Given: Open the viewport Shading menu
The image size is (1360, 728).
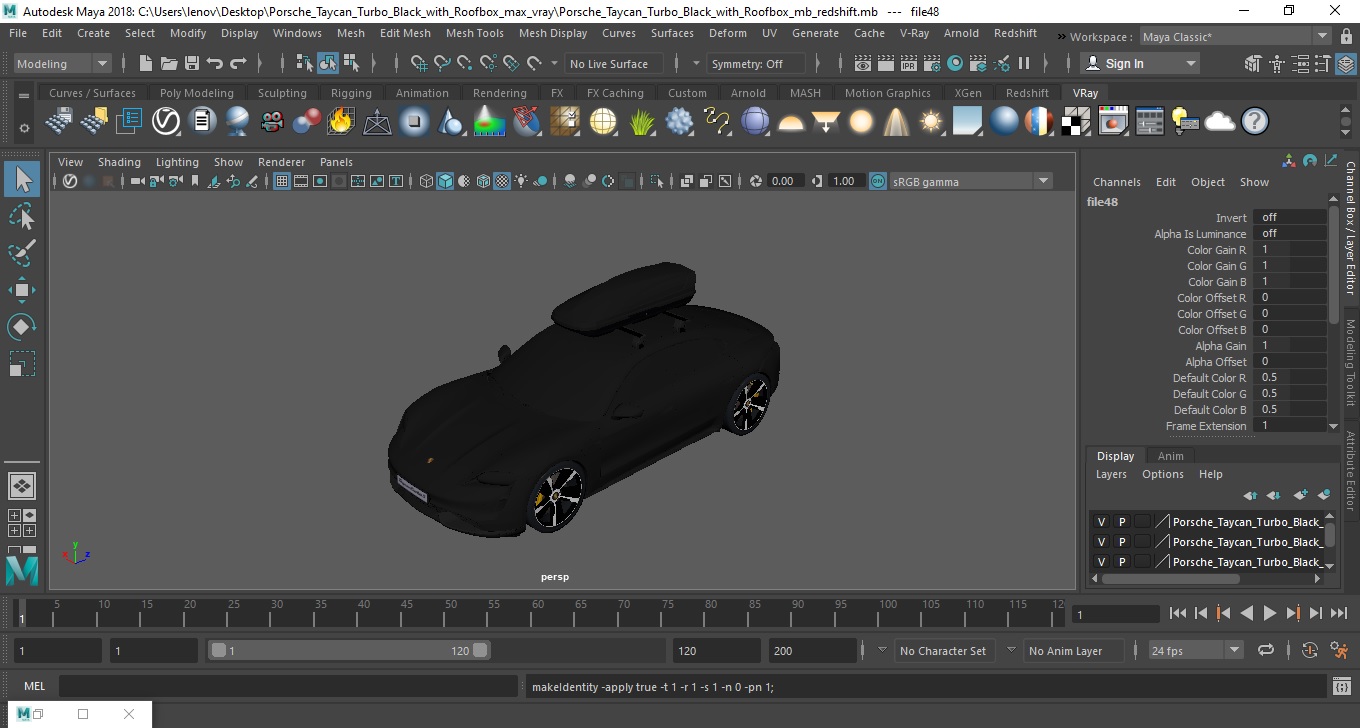Looking at the screenshot, I should point(119,162).
